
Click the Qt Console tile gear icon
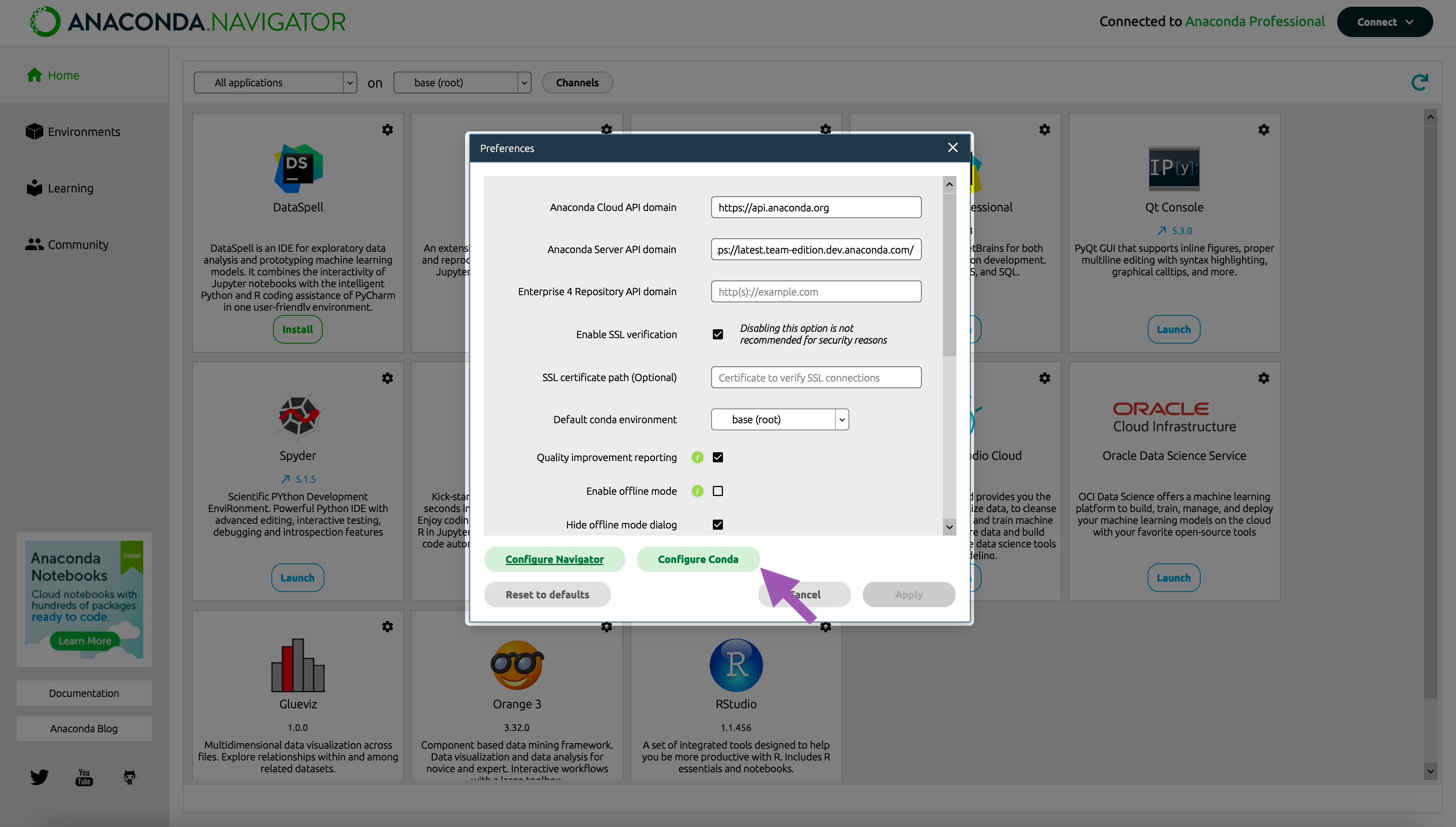click(1263, 130)
